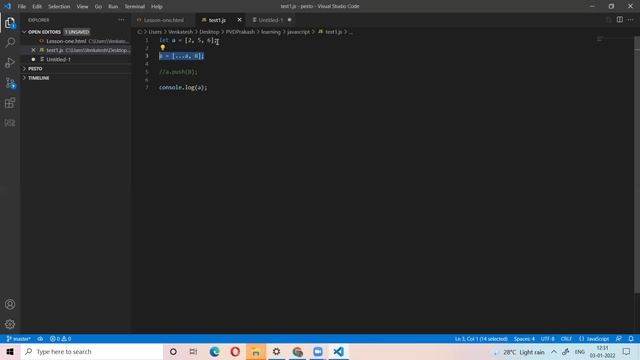Click the Windows Start button
Image resolution: width=640 pixels, height=360 pixels.
tap(10, 352)
